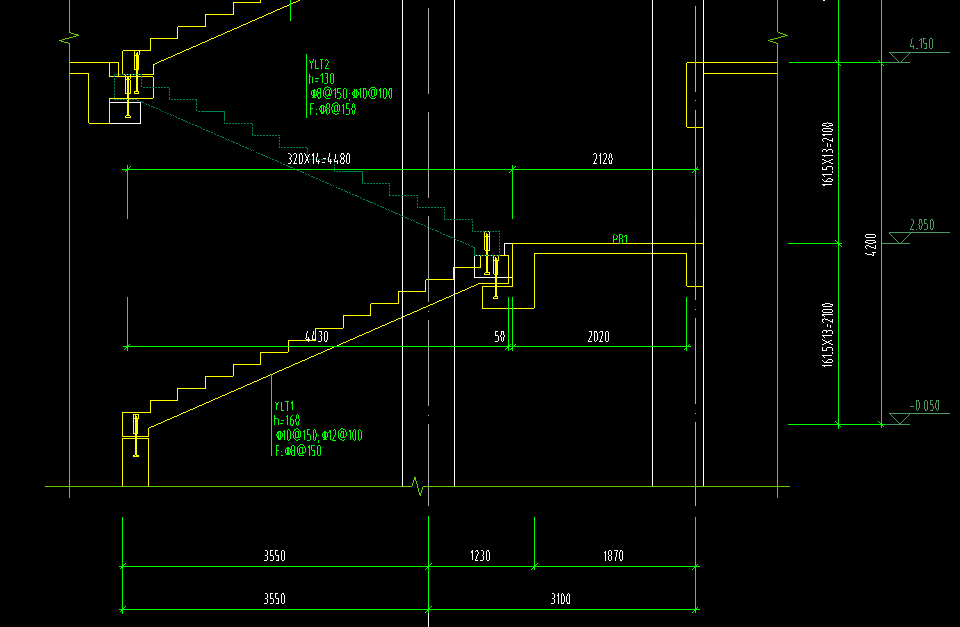Viewport: 960px width, 627px height.
Task: Select the small 50 dimension value
Action: [x=500, y=337]
